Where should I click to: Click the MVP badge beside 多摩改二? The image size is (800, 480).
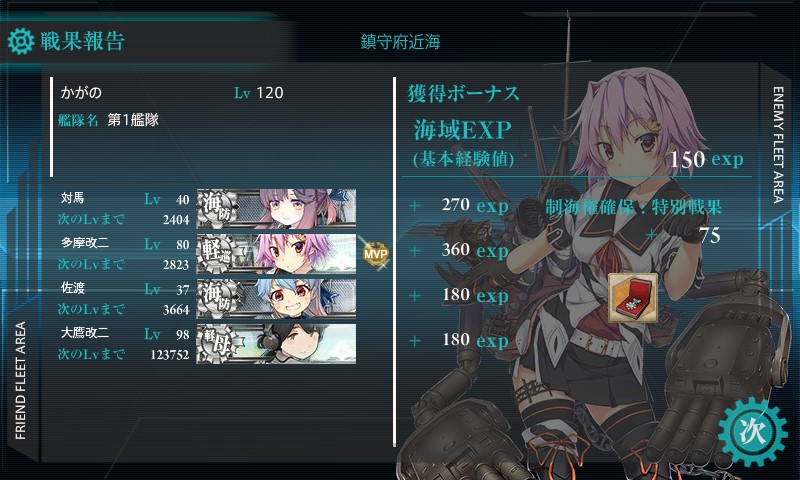pyautogui.click(x=376, y=253)
